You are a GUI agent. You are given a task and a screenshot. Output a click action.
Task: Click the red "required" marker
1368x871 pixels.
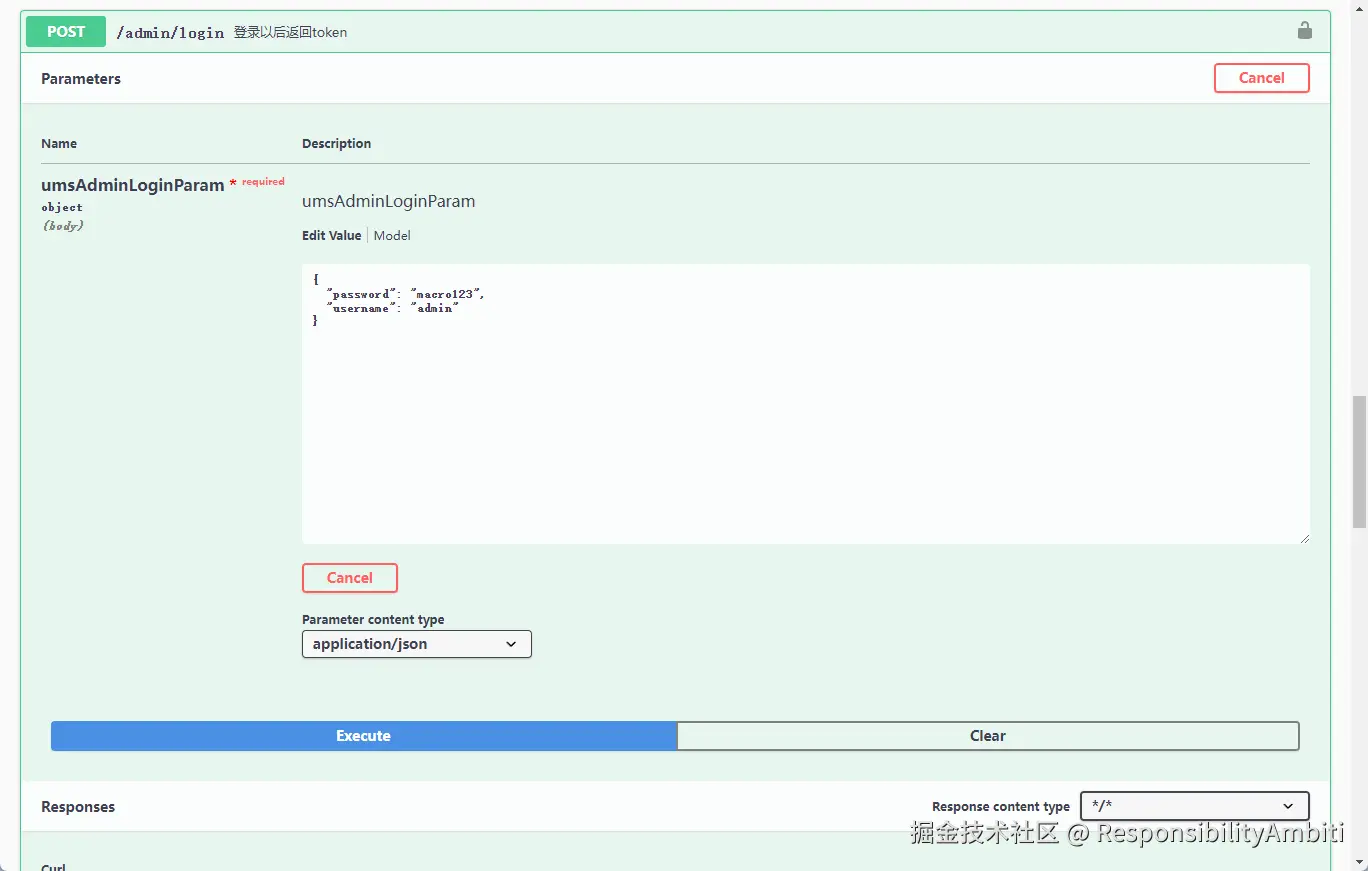tap(263, 182)
